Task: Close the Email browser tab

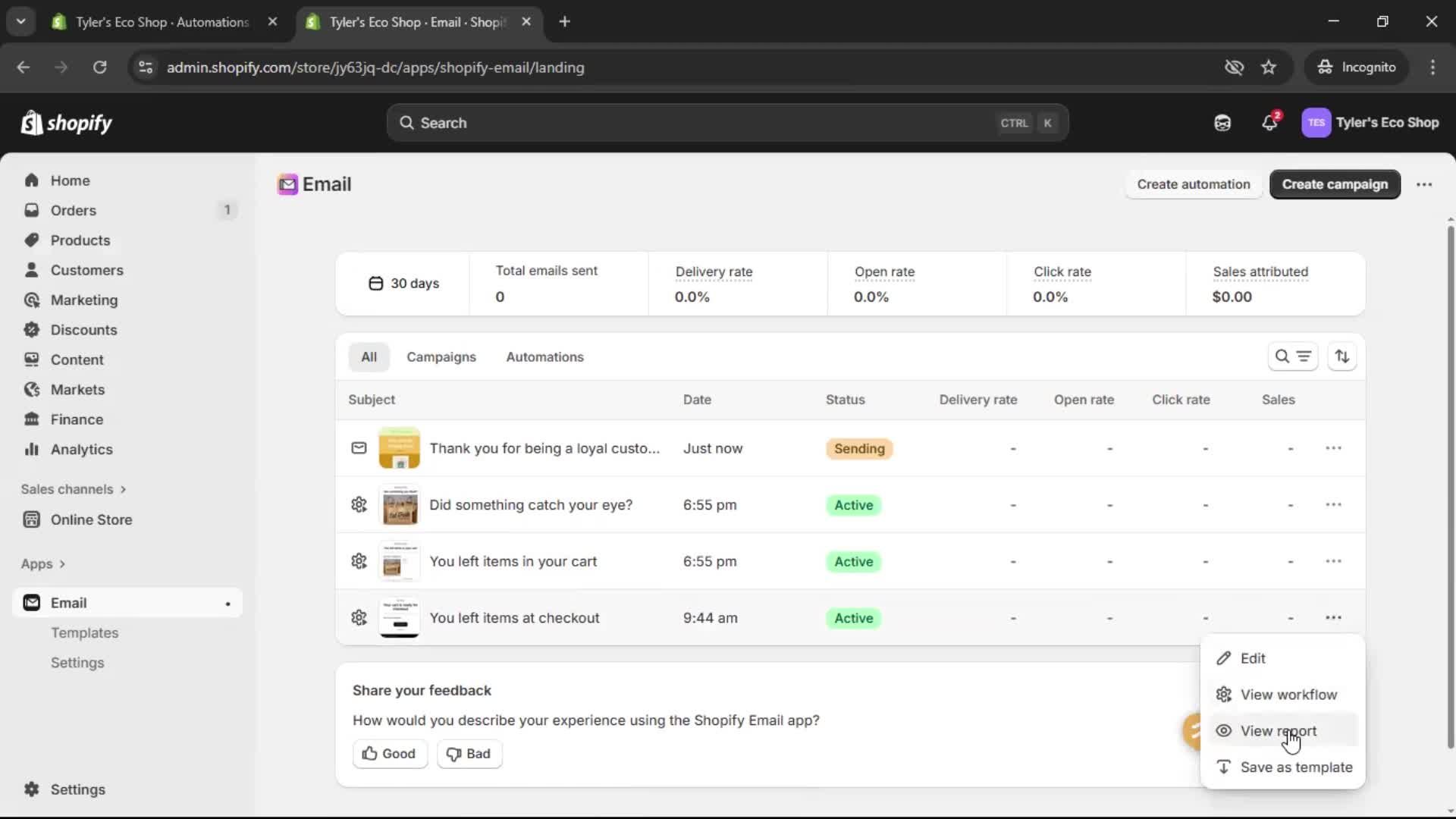Action: tap(526, 22)
